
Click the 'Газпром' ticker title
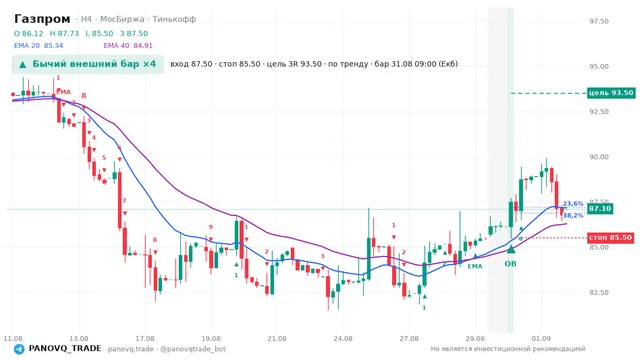click(42, 19)
